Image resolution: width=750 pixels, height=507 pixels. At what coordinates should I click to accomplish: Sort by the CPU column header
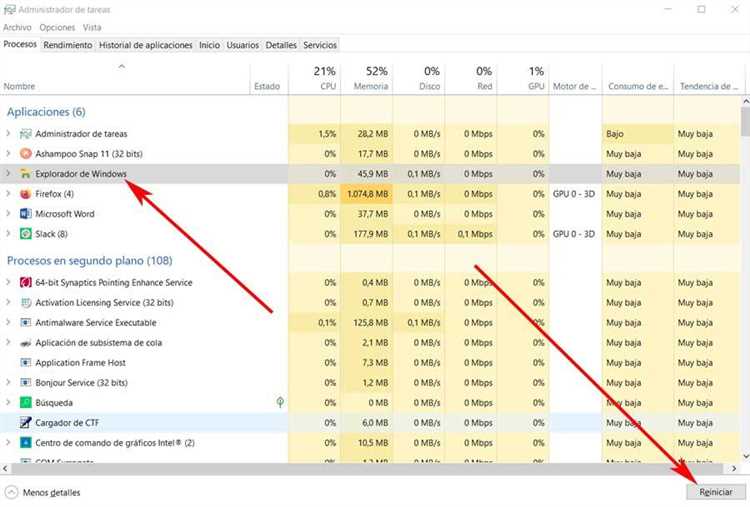(x=315, y=78)
